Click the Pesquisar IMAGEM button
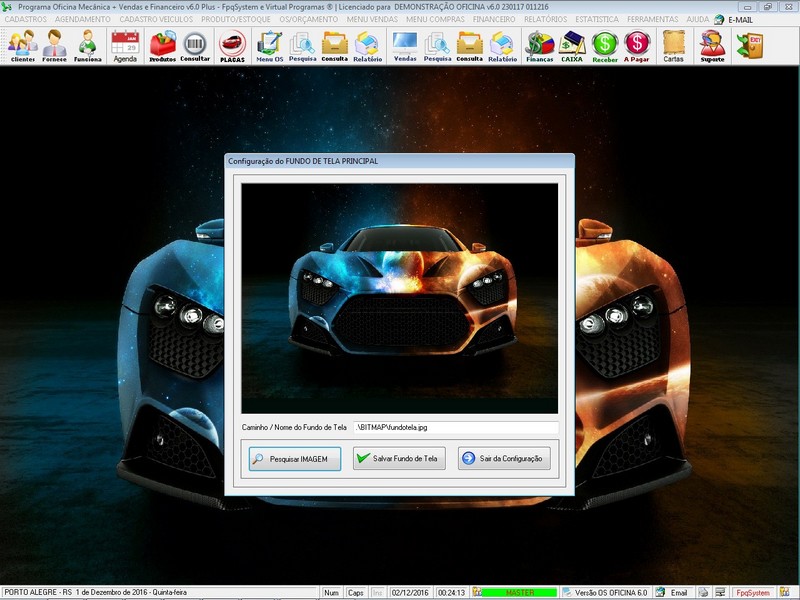This screenshot has height=600, width=800. (x=295, y=459)
